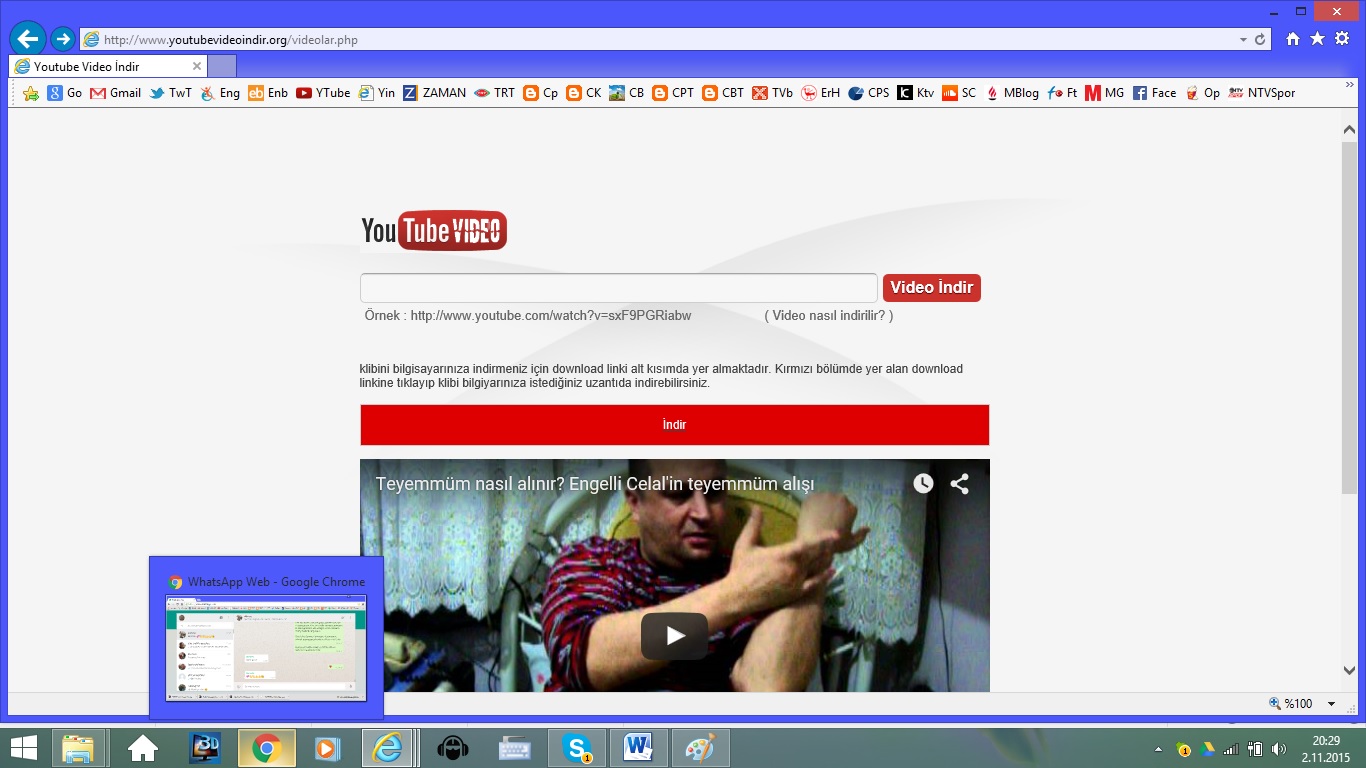The width and height of the screenshot is (1366, 768).
Task: Open File Explorer from the taskbar
Action: click(x=78, y=748)
